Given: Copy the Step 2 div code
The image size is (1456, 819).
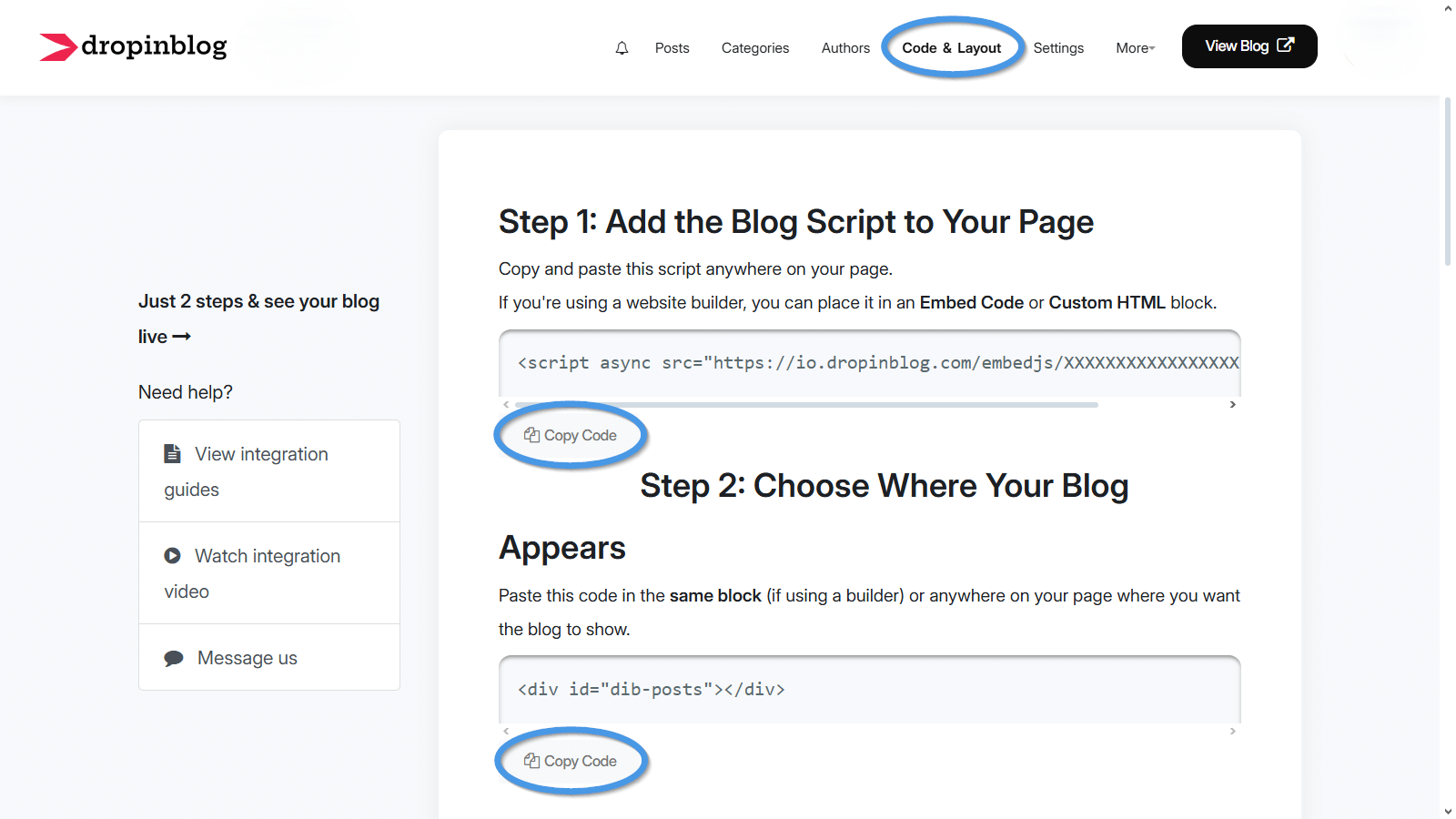Looking at the screenshot, I should 571,761.
